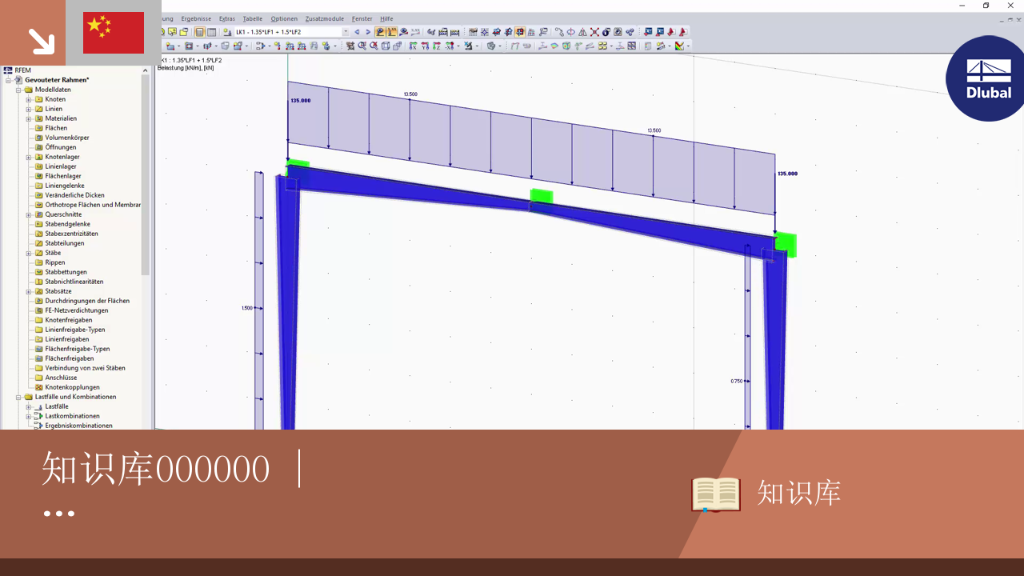1024x576 pixels.
Task: Expand the Lastfälle tree node
Action: tap(29, 406)
